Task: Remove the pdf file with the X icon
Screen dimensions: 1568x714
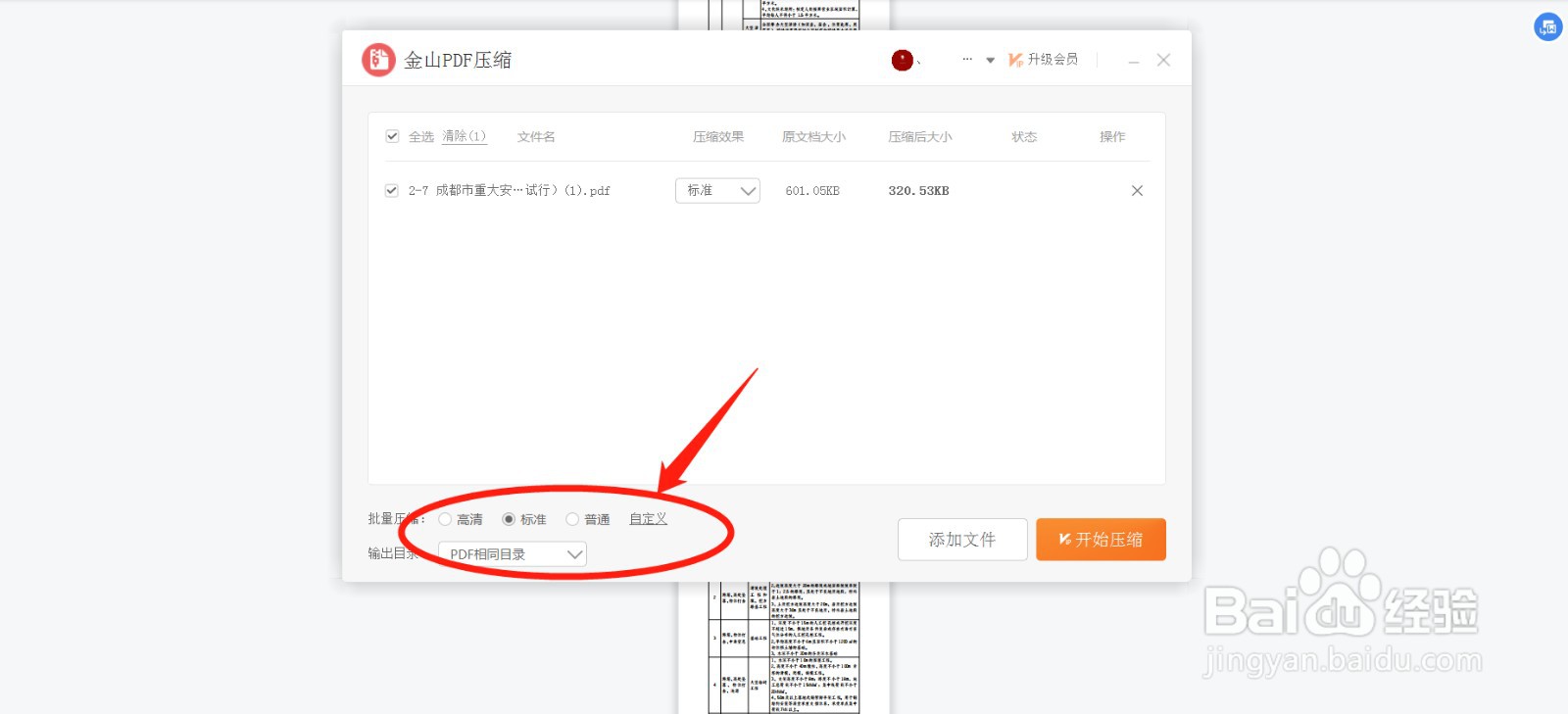Action: point(1137,190)
